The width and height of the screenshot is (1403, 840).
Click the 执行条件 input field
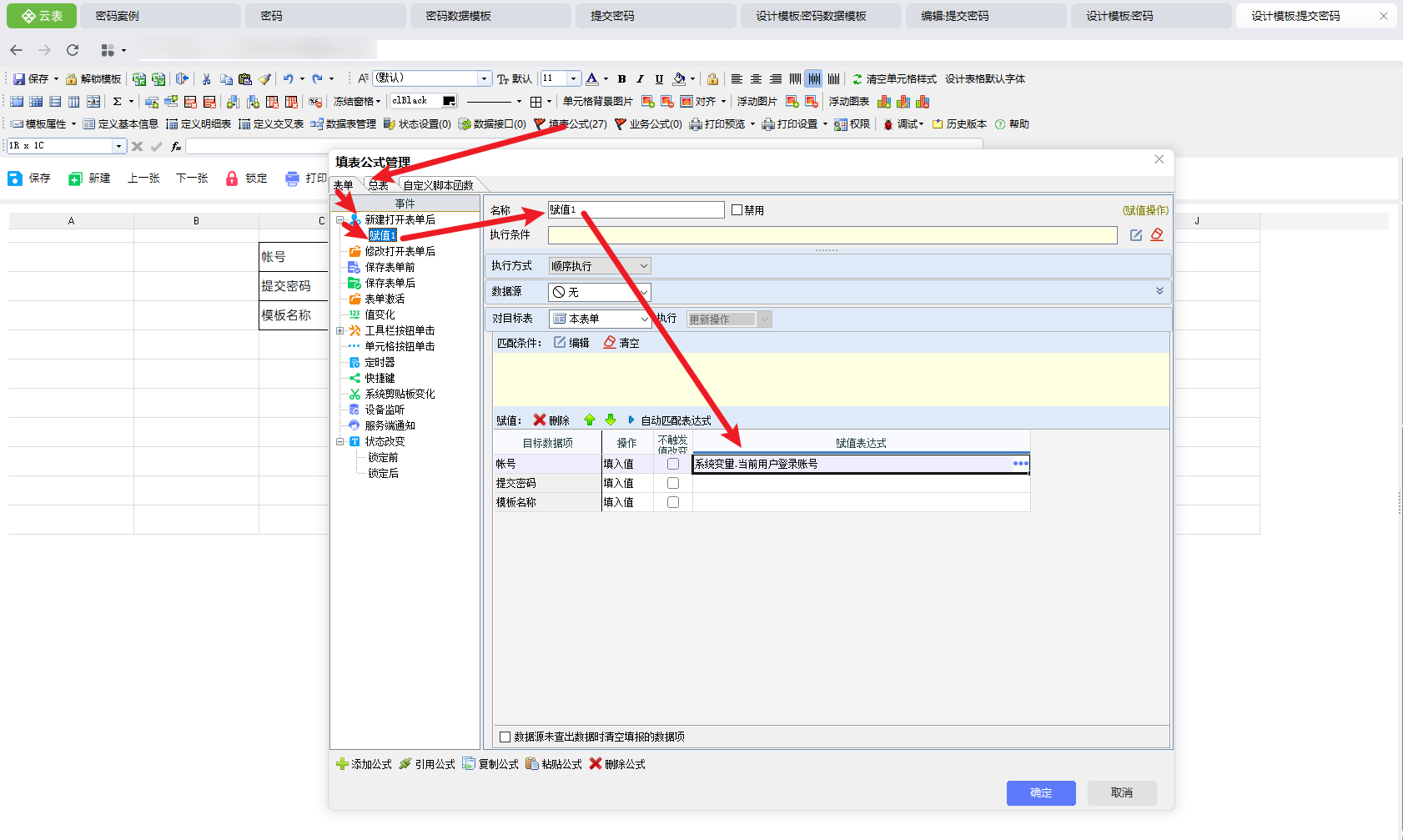tap(832, 235)
